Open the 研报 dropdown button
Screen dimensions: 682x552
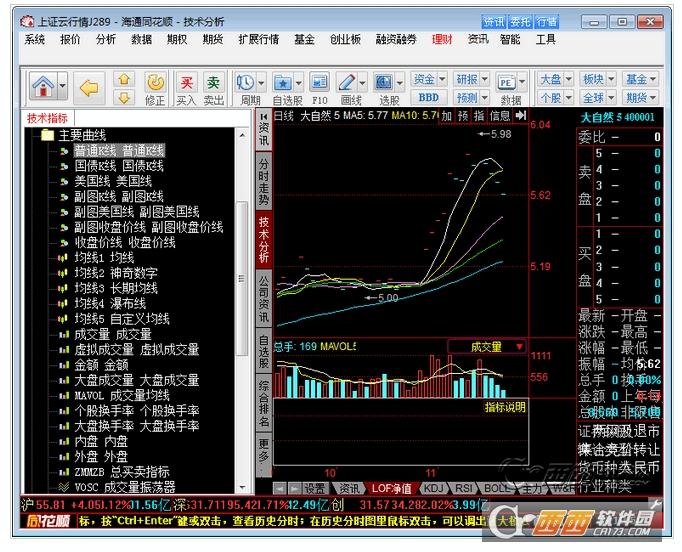pyautogui.click(x=471, y=79)
